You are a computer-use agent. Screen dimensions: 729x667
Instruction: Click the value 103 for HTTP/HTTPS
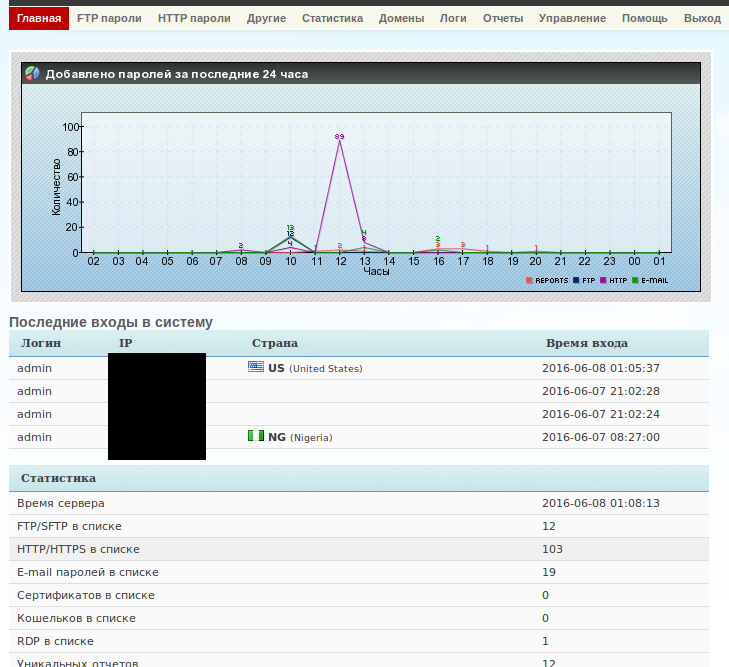click(552, 549)
